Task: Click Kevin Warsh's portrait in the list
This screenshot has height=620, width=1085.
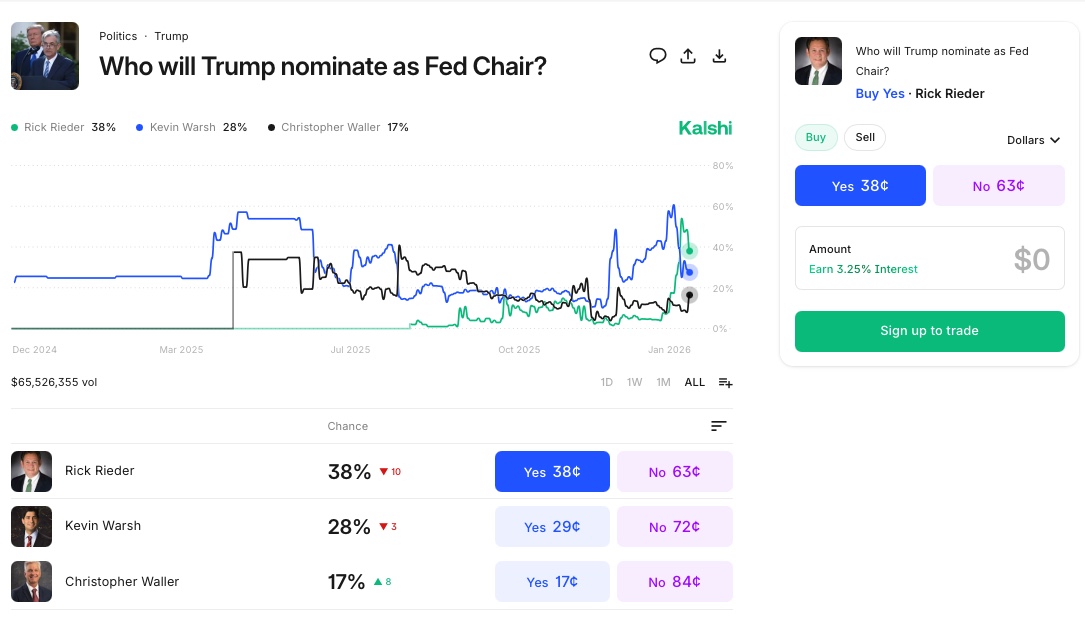Action: 31,526
